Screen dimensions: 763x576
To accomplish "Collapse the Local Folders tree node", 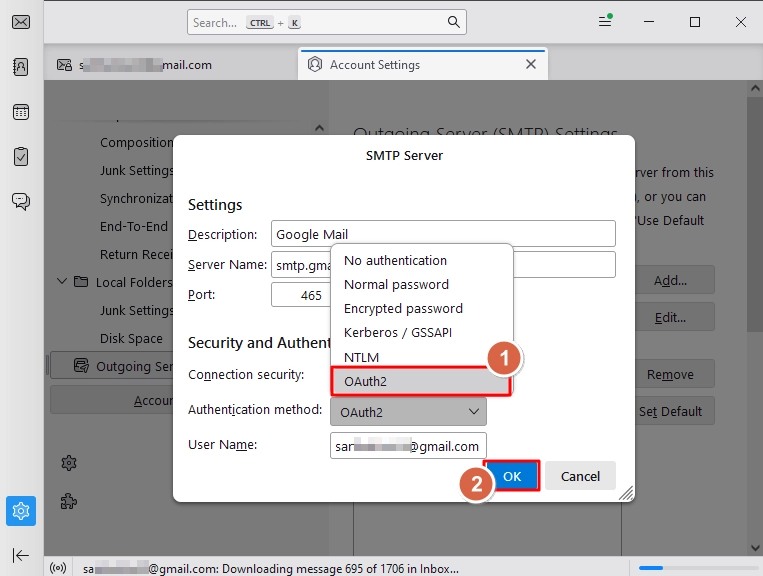I will pyautogui.click(x=62, y=282).
